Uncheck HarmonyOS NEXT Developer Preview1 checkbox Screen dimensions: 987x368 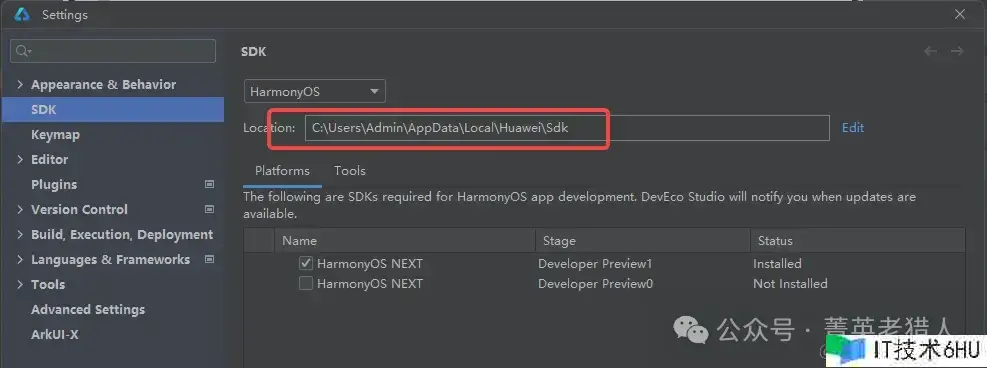pos(306,263)
